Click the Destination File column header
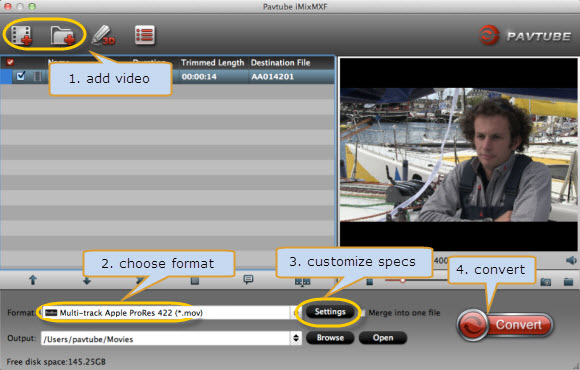This screenshot has width=580, height=370. pyautogui.click(x=280, y=63)
